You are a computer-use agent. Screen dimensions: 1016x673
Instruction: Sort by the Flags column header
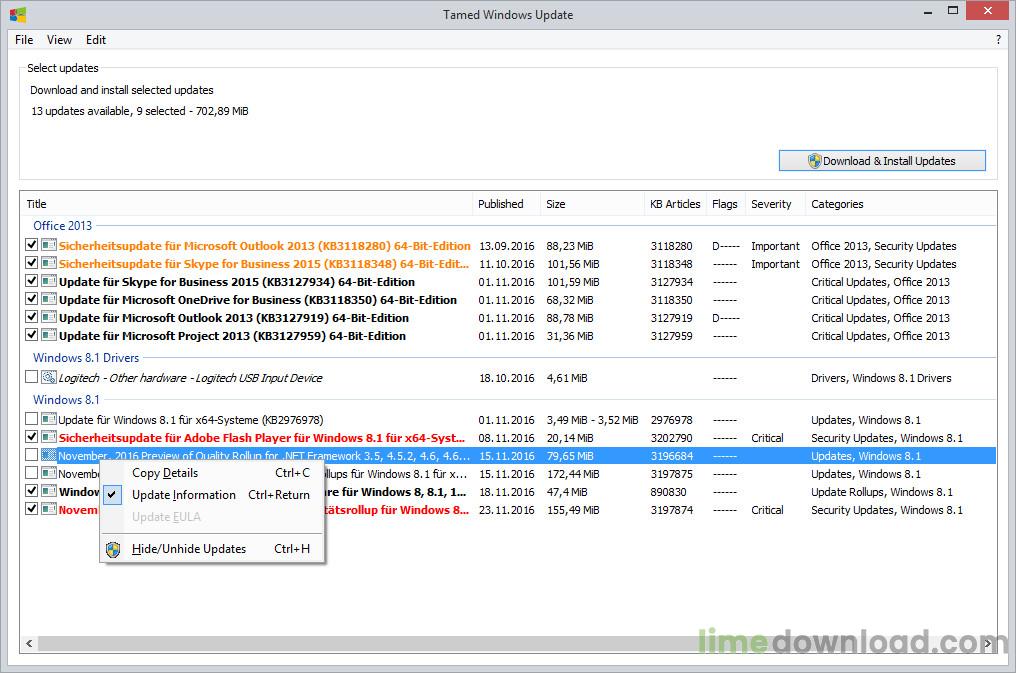[x=725, y=204]
